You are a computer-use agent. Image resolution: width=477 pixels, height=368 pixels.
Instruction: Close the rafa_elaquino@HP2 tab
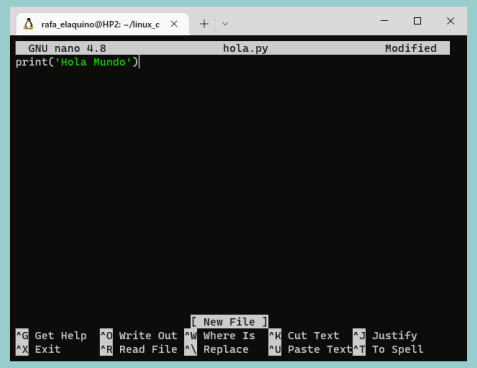point(174,24)
